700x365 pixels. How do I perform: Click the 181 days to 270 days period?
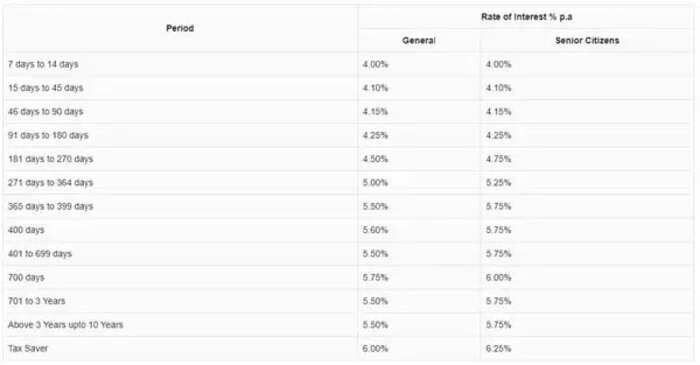pos(50,159)
